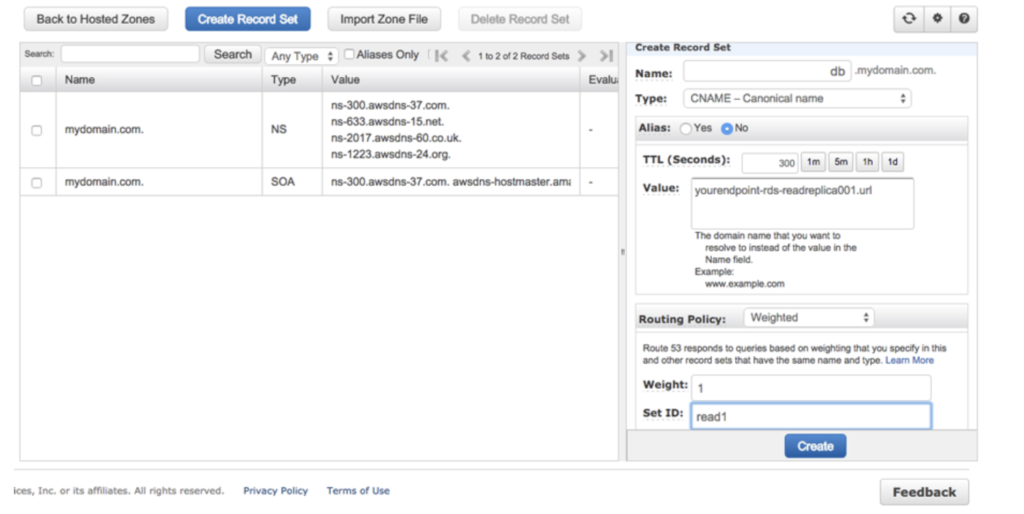Jump to last page of record sets
The height and width of the screenshot is (514, 1024).
coord(606,56)
